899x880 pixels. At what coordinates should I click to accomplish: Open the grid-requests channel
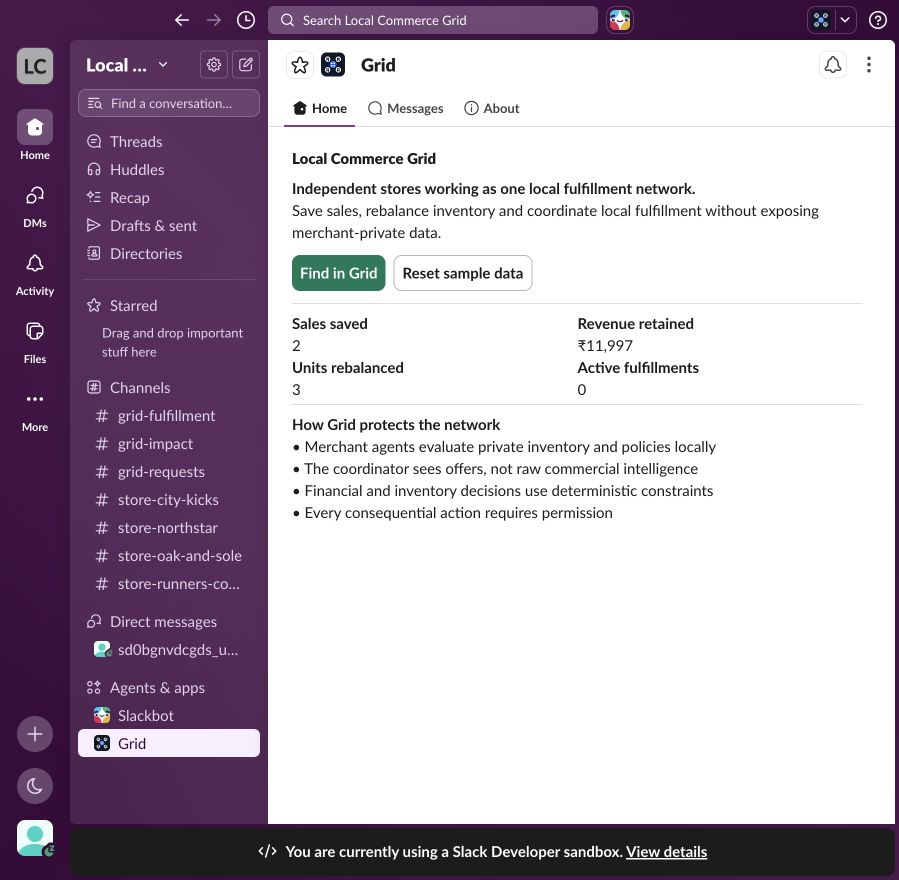[x=169, y=472]
